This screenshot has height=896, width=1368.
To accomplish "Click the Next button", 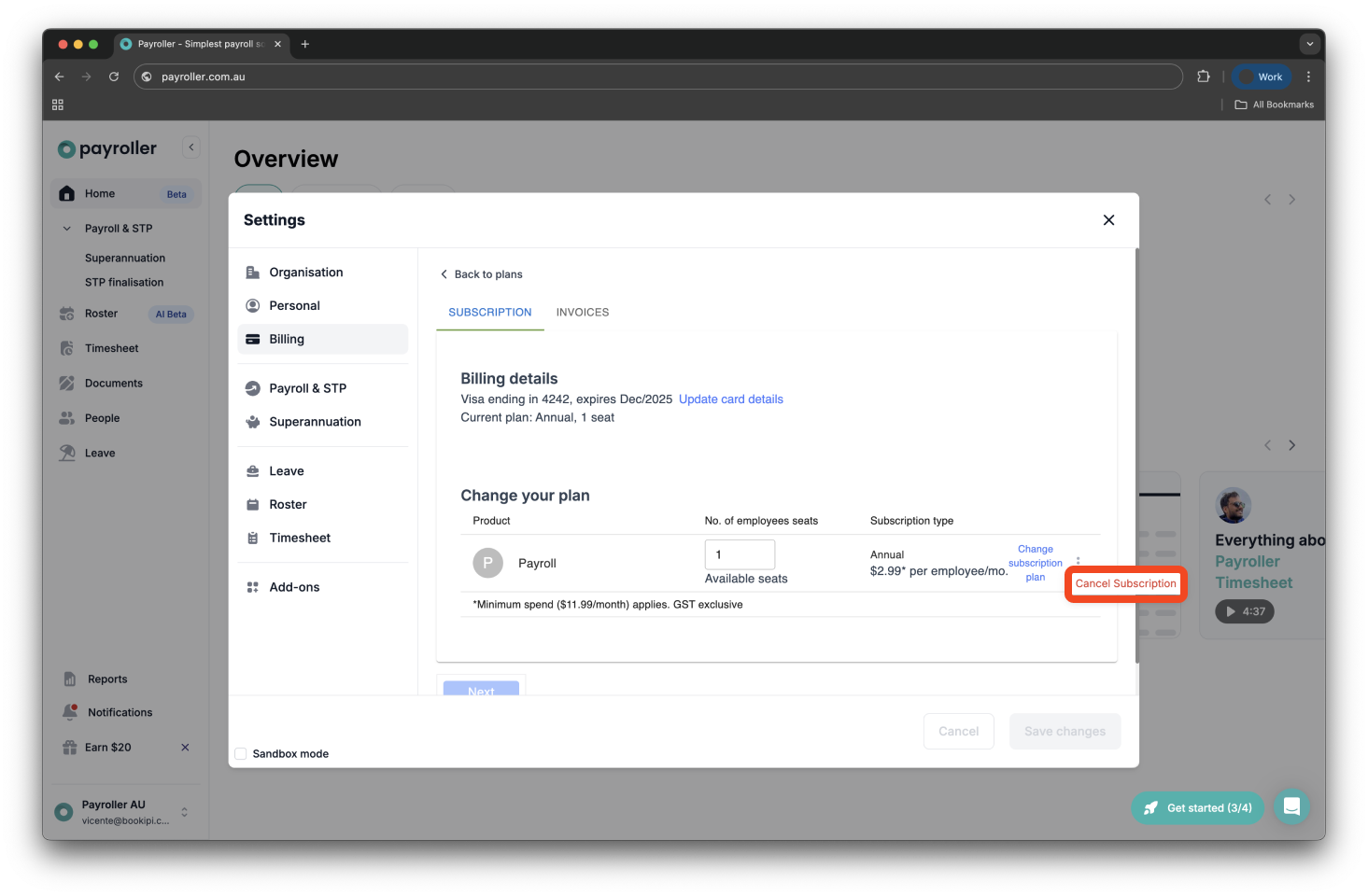I will (x=481, y=689).
